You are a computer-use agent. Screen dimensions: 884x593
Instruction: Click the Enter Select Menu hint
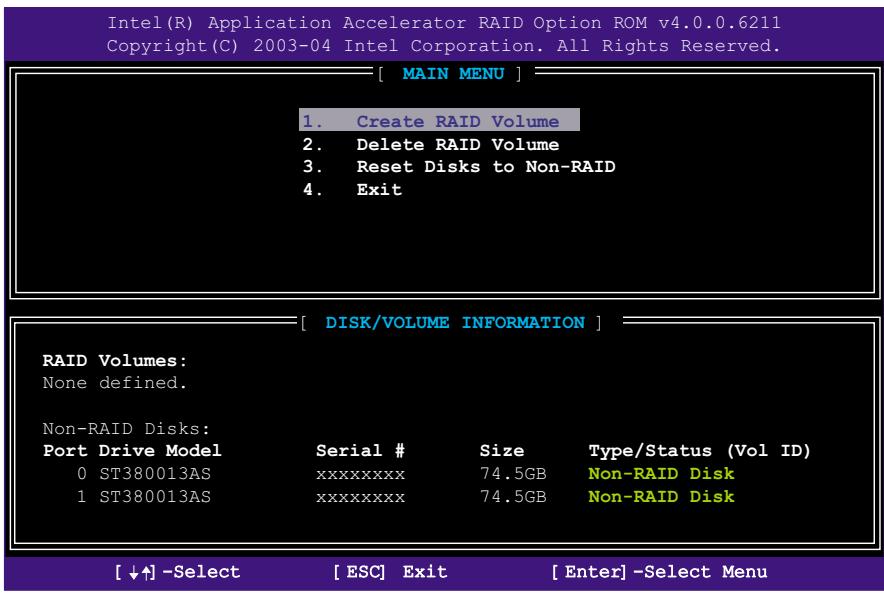[659, 572]
